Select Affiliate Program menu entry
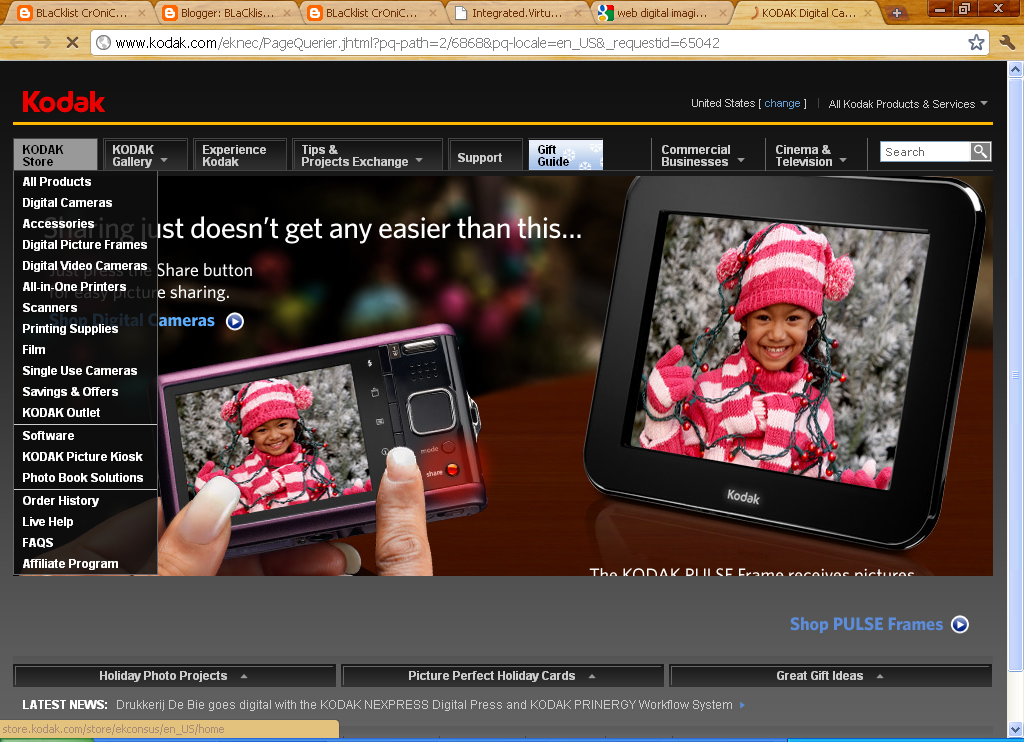The height and width of the screenshot is (742, 1024). pos(71,563)
